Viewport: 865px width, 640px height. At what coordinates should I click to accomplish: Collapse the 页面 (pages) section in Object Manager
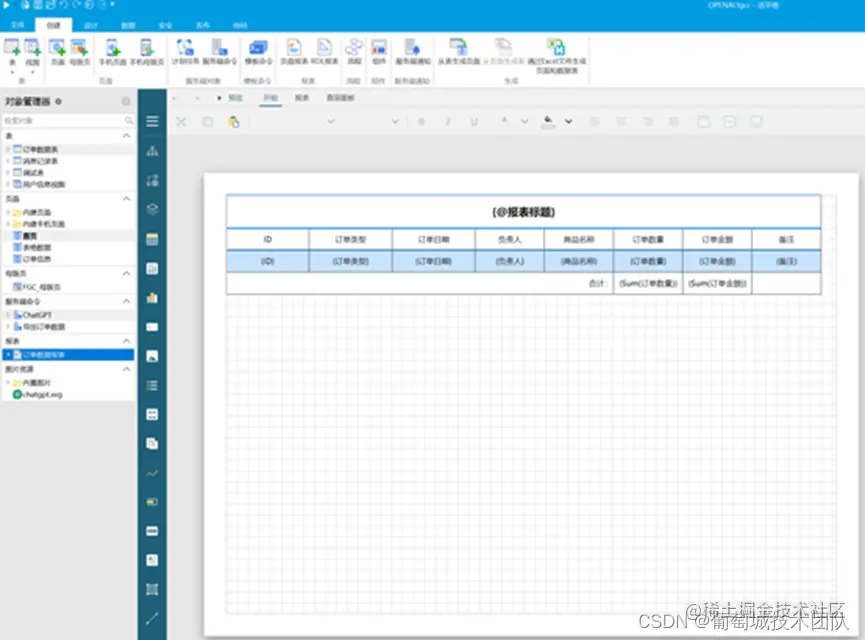(126, 199)
